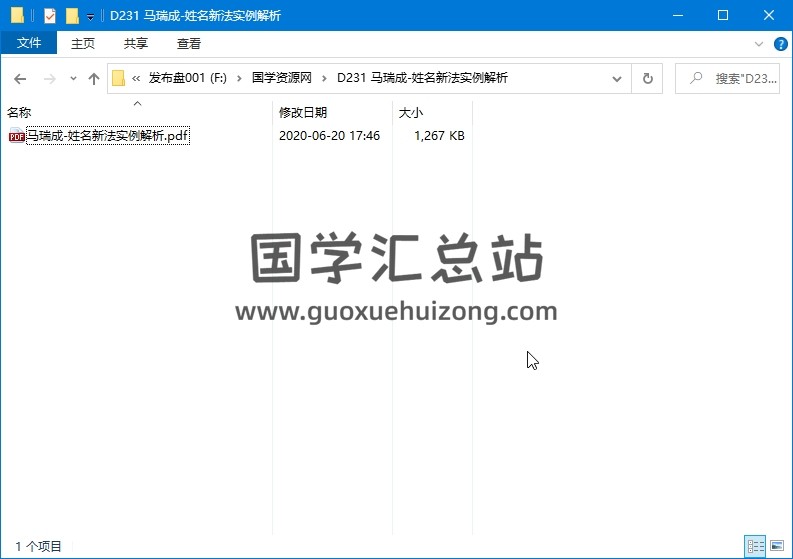This screenshot has width=793, height=559.
Task: Click the search box for D23 folder
Action: [x=727, y=79]
